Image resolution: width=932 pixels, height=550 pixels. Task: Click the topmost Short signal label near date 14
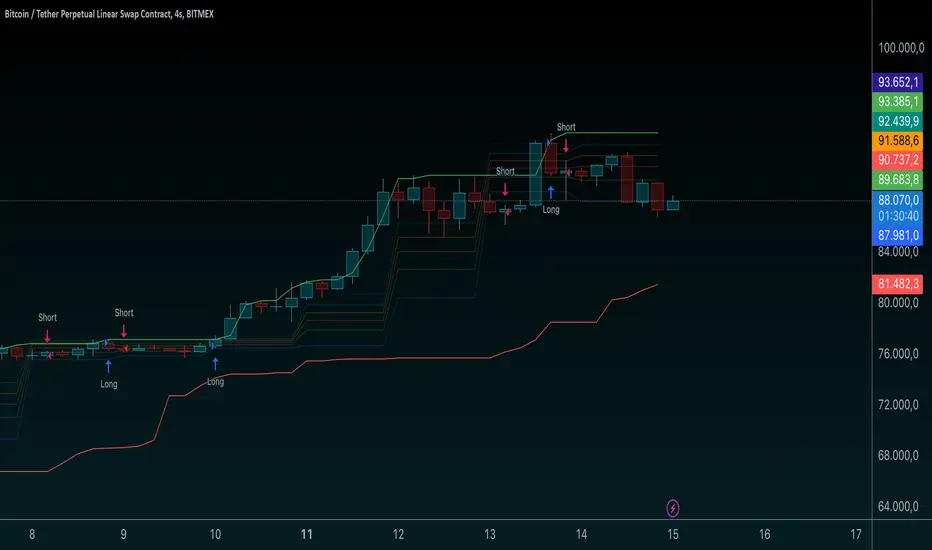[566, 127]
